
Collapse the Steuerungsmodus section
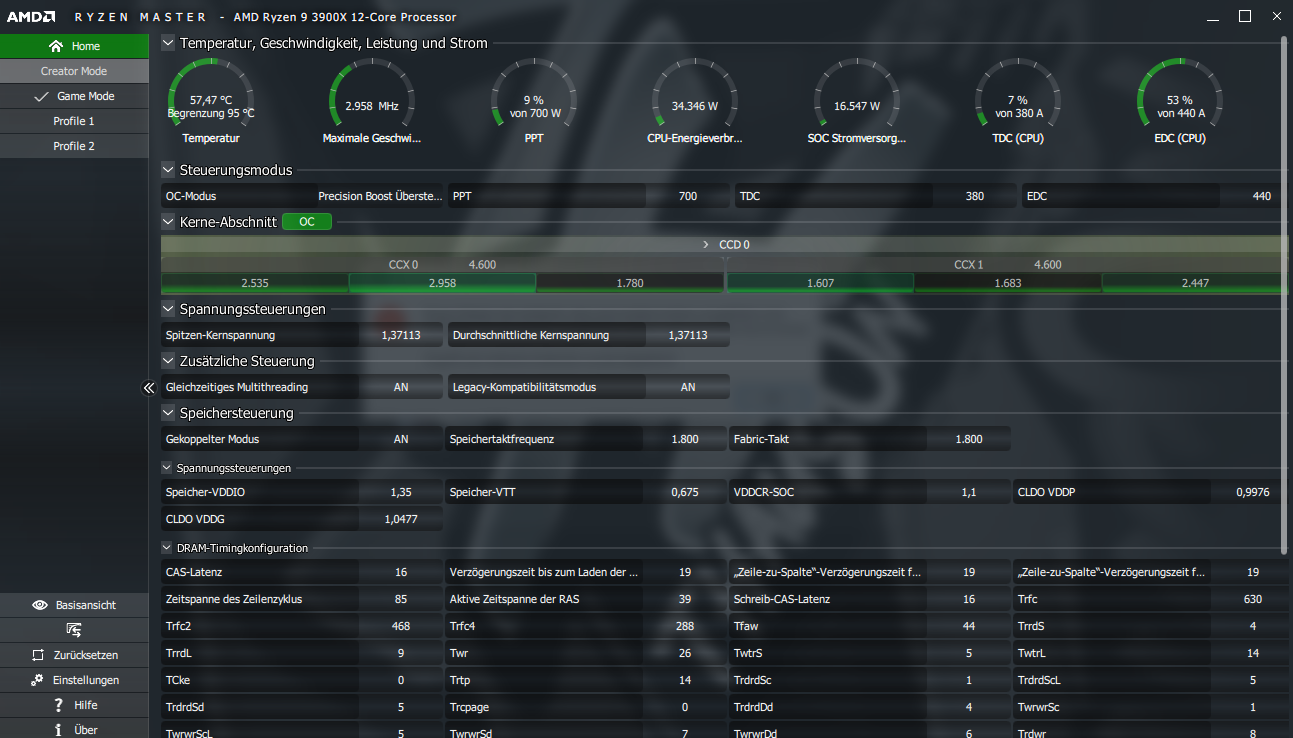coord(168,170)
